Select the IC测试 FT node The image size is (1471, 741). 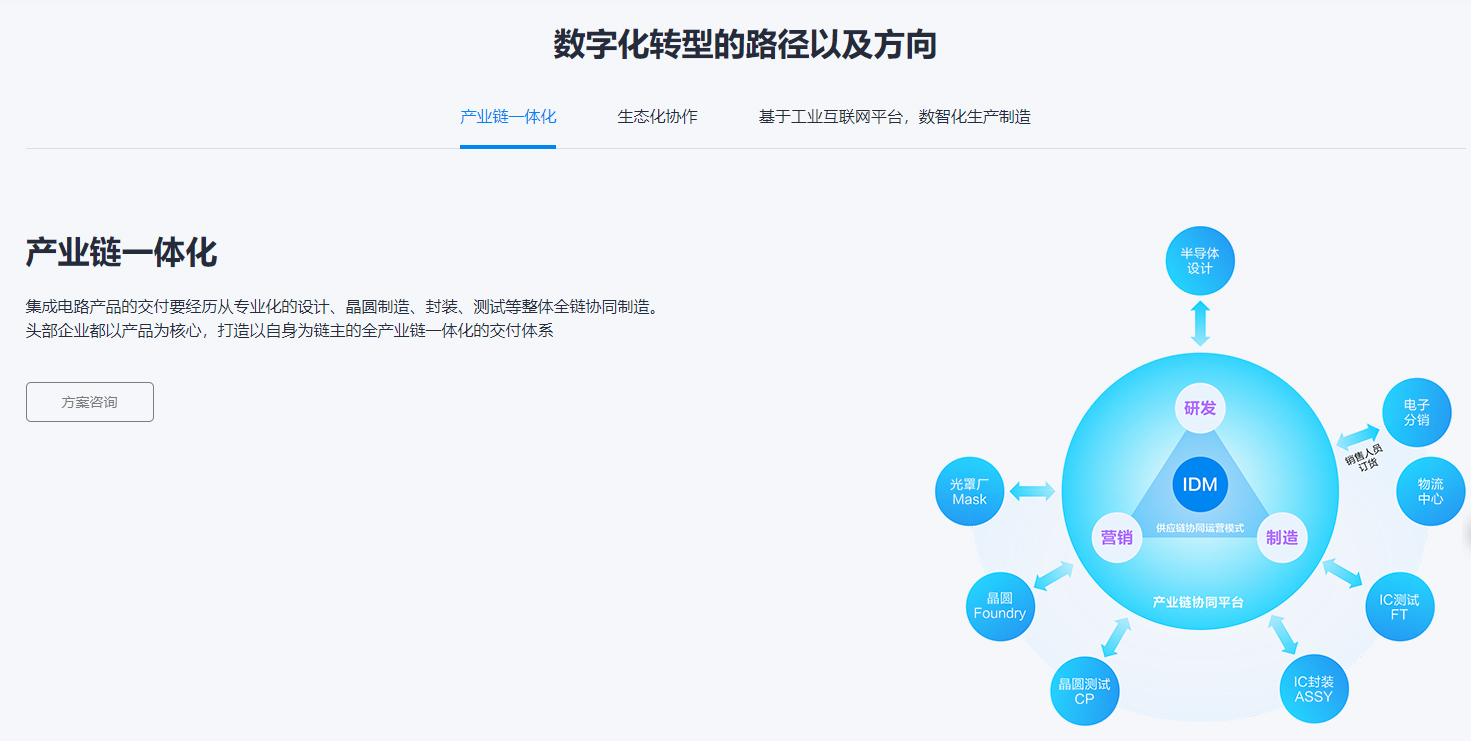(x=1399, y=607)
